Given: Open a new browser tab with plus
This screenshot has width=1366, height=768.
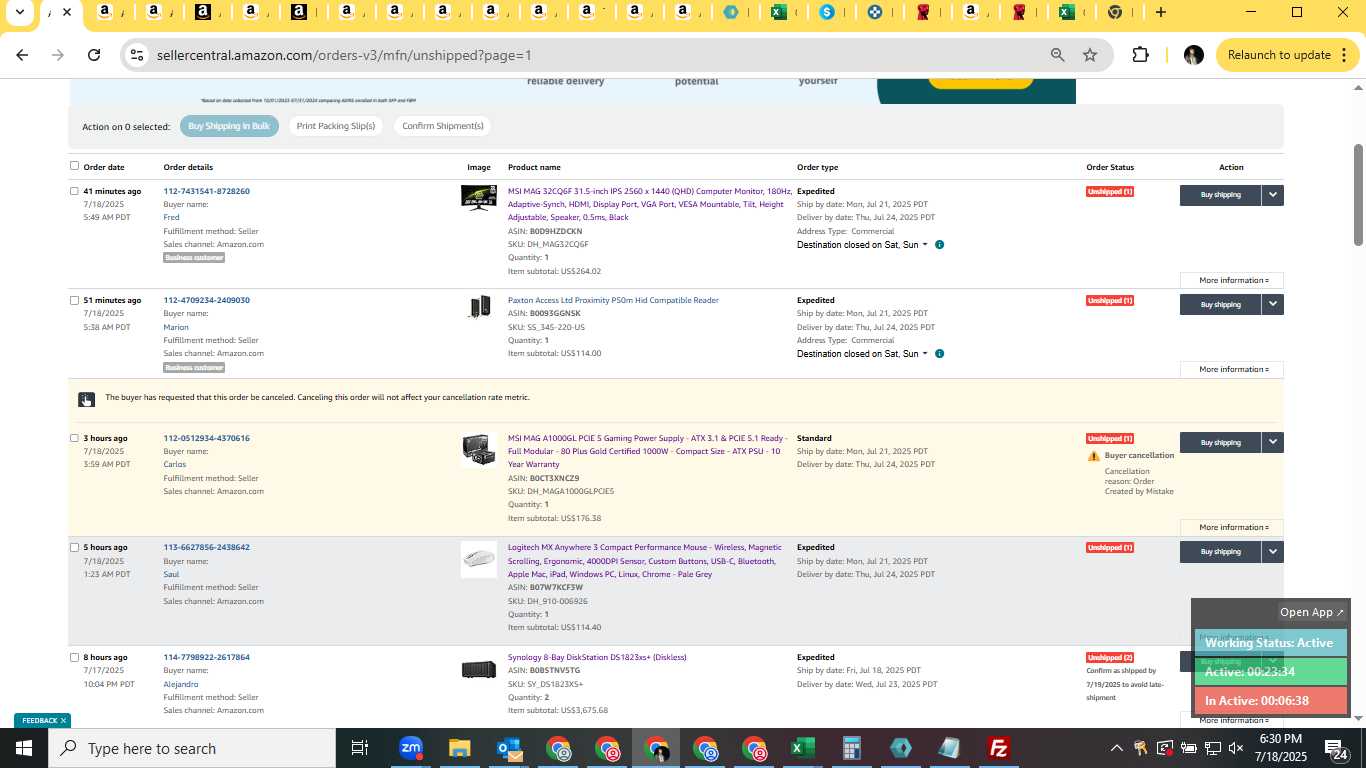Looking at the screenshot, I should point(1160,12).
